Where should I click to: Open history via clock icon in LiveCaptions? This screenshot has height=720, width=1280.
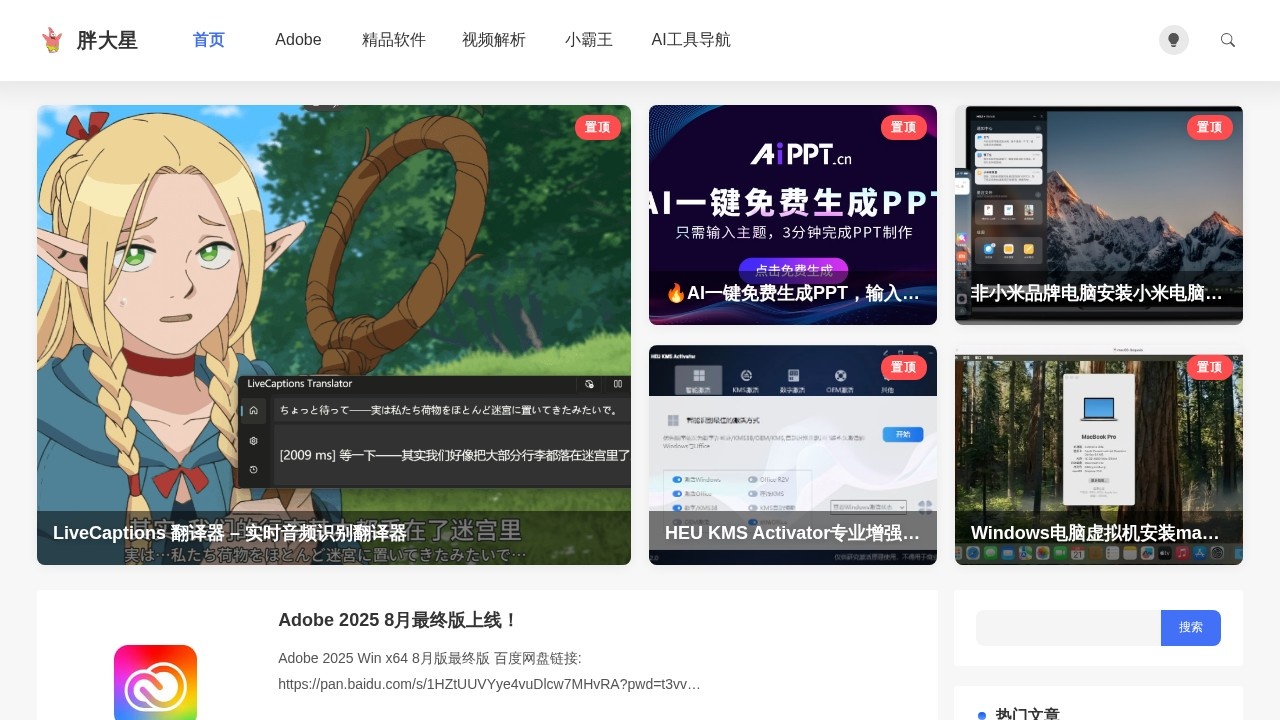(253, 469)
